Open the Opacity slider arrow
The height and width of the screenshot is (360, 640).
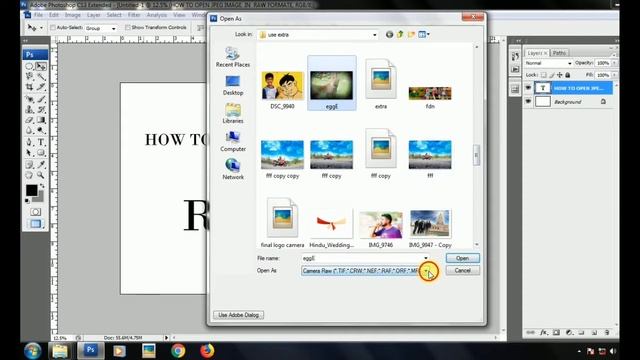pos(614,63)
